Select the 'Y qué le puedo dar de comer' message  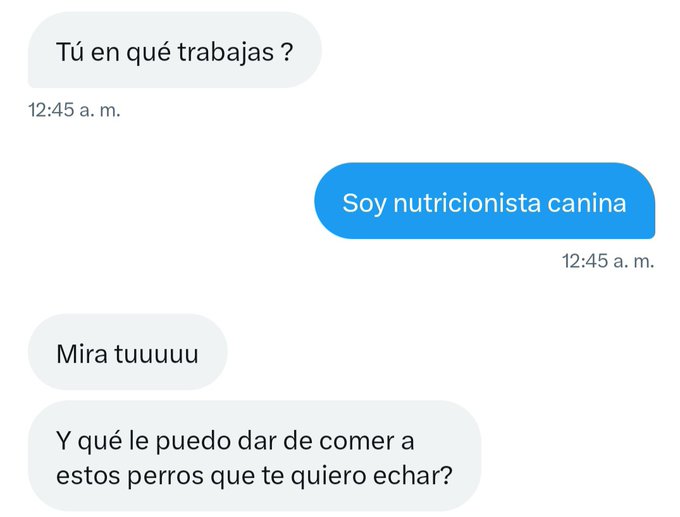[255, 456]
